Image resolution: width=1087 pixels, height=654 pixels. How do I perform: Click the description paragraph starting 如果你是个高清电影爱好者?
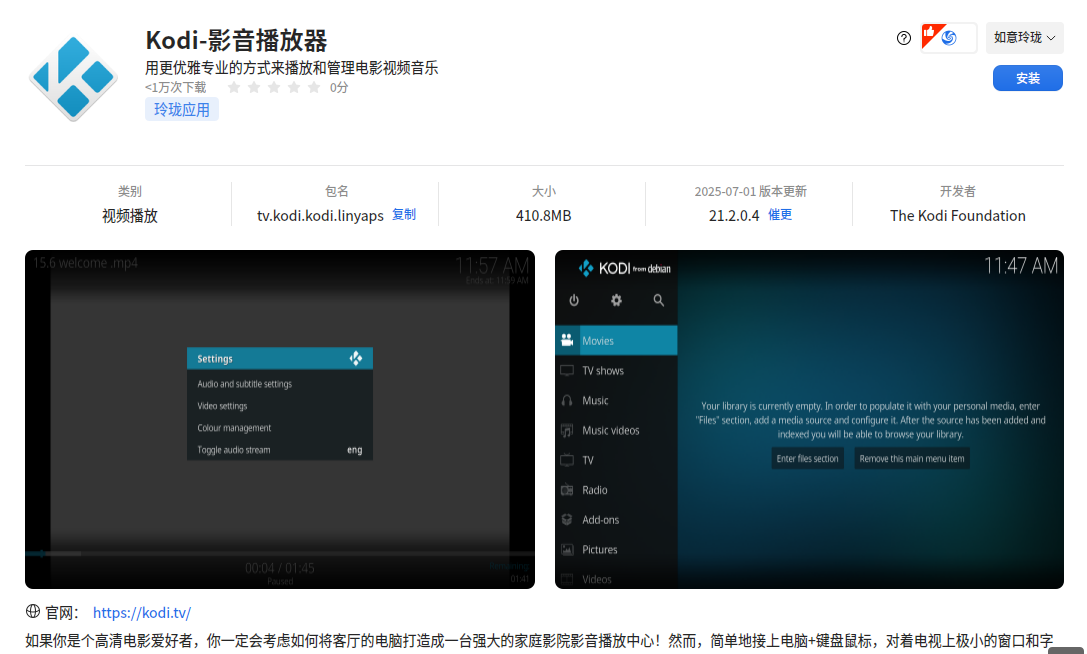[x=539, y=641]
